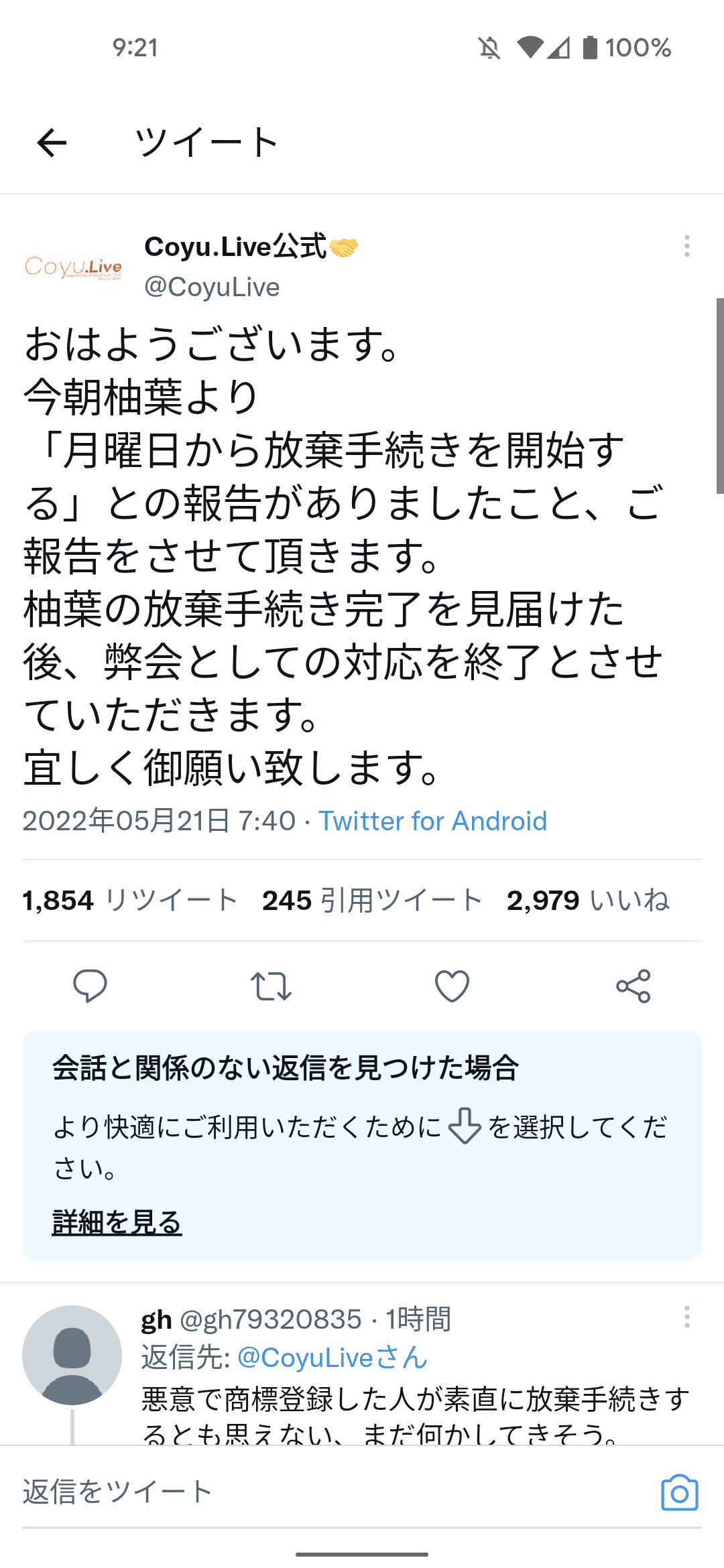This screenshot has width=724, height=1568.
Task: Tap the back arrow icon
Action: (x=52, y=143)
